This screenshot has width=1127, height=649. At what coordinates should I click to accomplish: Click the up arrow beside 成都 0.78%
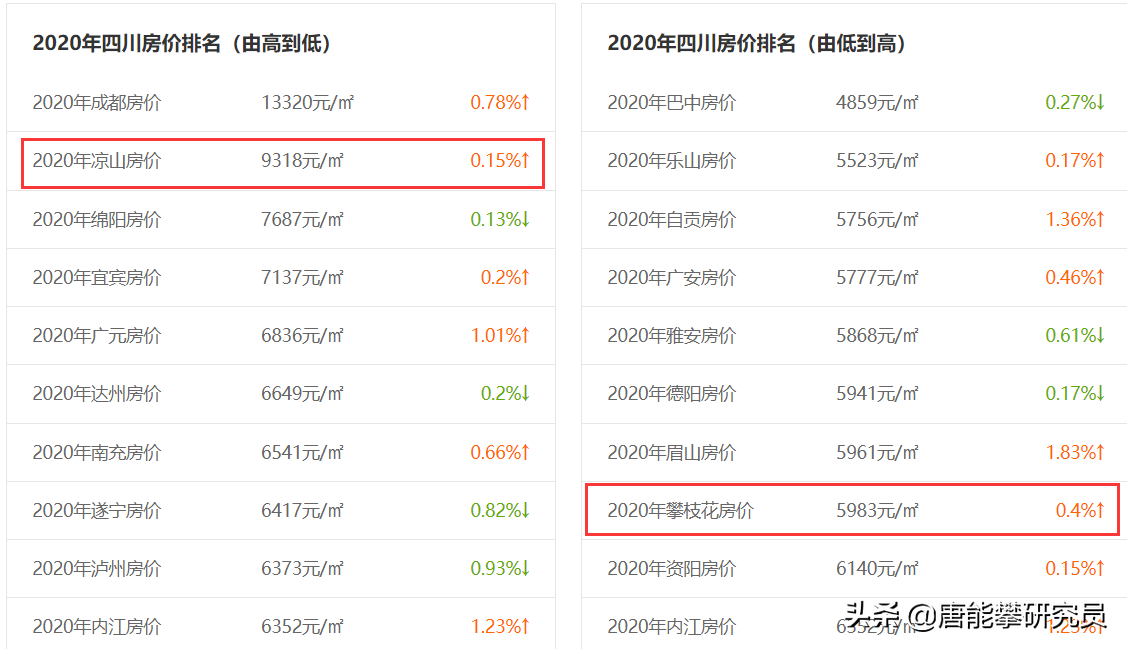point(527,102)
